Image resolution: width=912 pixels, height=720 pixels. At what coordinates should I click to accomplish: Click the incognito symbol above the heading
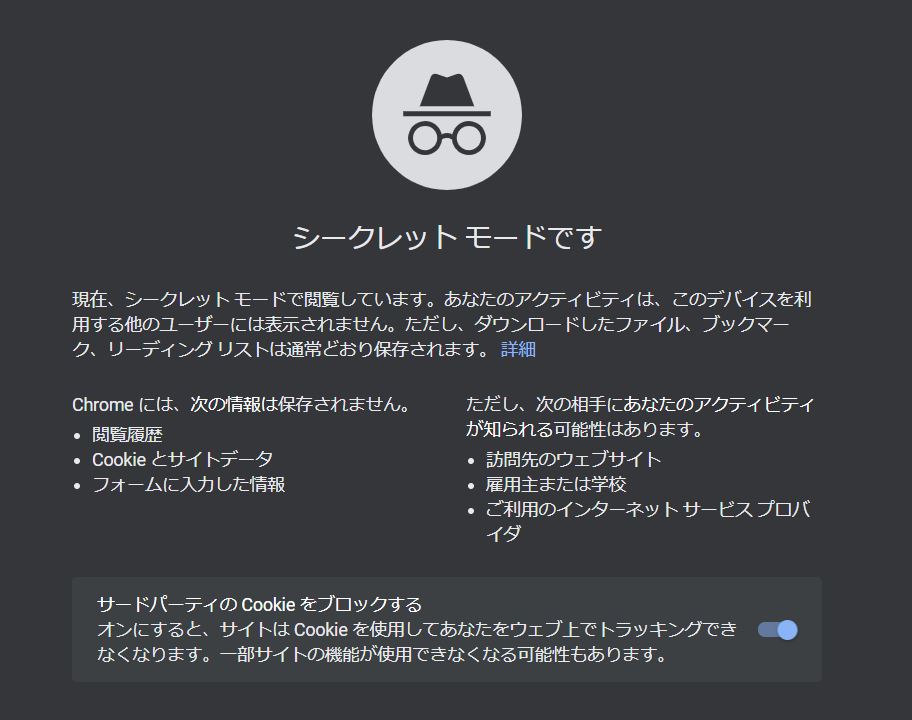coord(447,114)
